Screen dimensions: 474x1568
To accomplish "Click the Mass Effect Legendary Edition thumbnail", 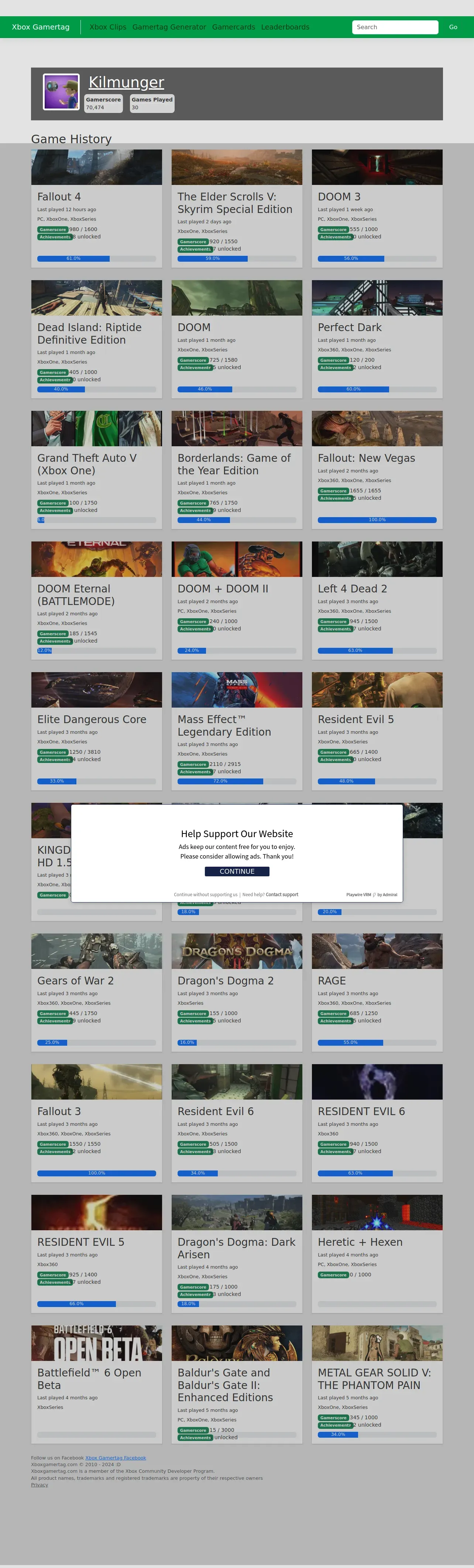I will pos(237,690).
